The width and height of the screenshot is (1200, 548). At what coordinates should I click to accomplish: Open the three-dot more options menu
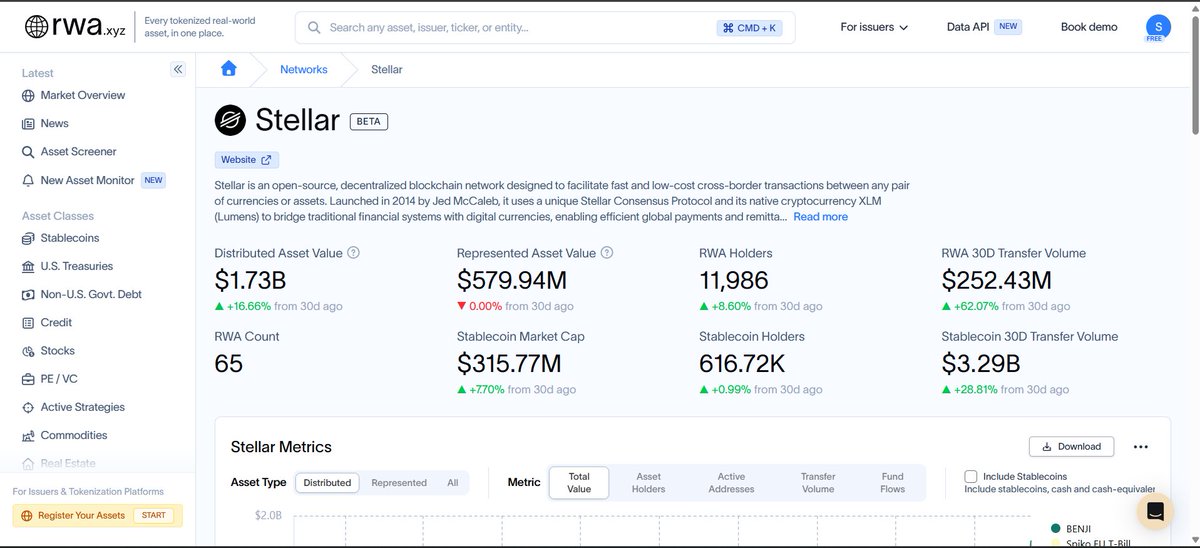coord(1141,447)
